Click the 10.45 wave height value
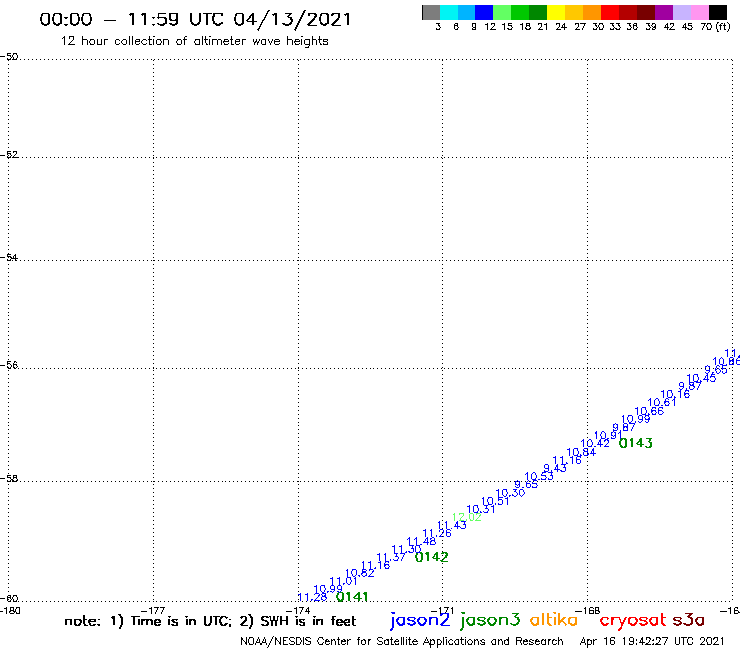This screenshot has width=740, height=650. 701,378
